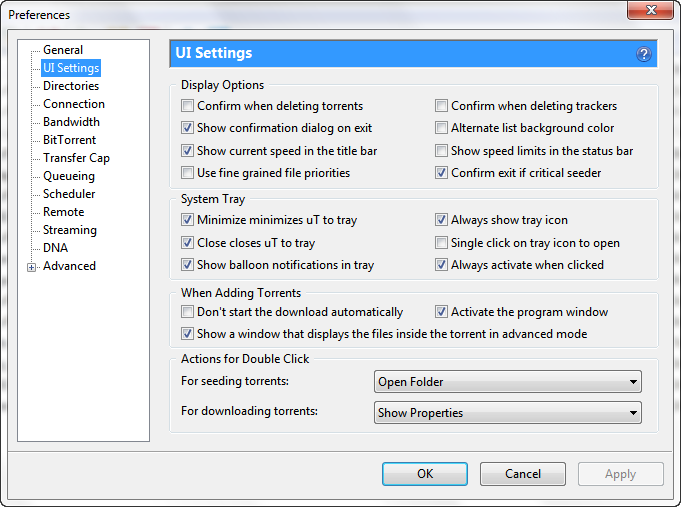Image resolution: width=681 pixels, height=507 pixels.
Task: Enable Confirm when deleting torrents
Action: tap(187, 106)
